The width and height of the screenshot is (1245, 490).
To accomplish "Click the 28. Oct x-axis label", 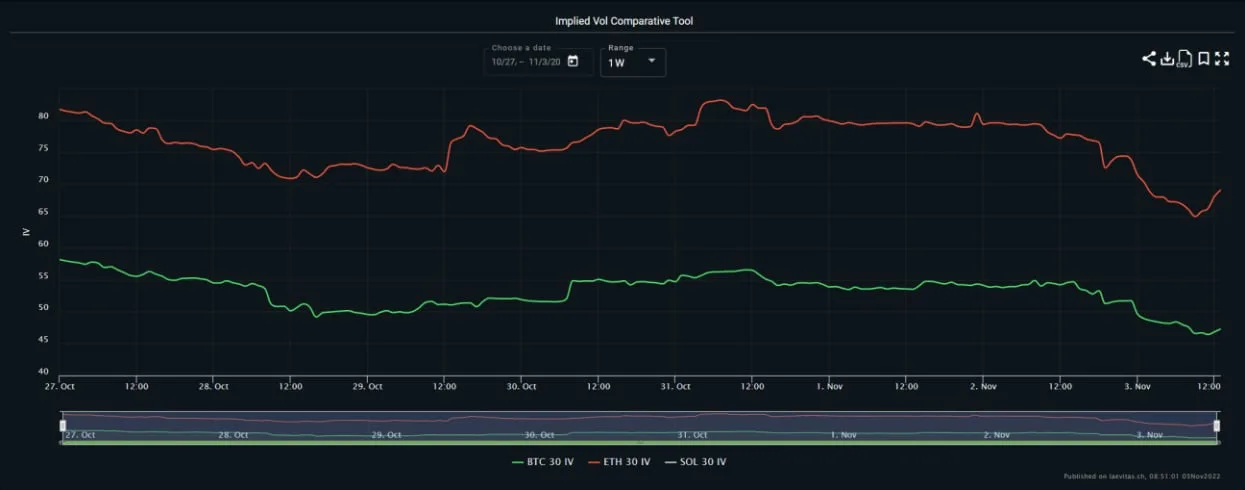I will pos(214,385).
